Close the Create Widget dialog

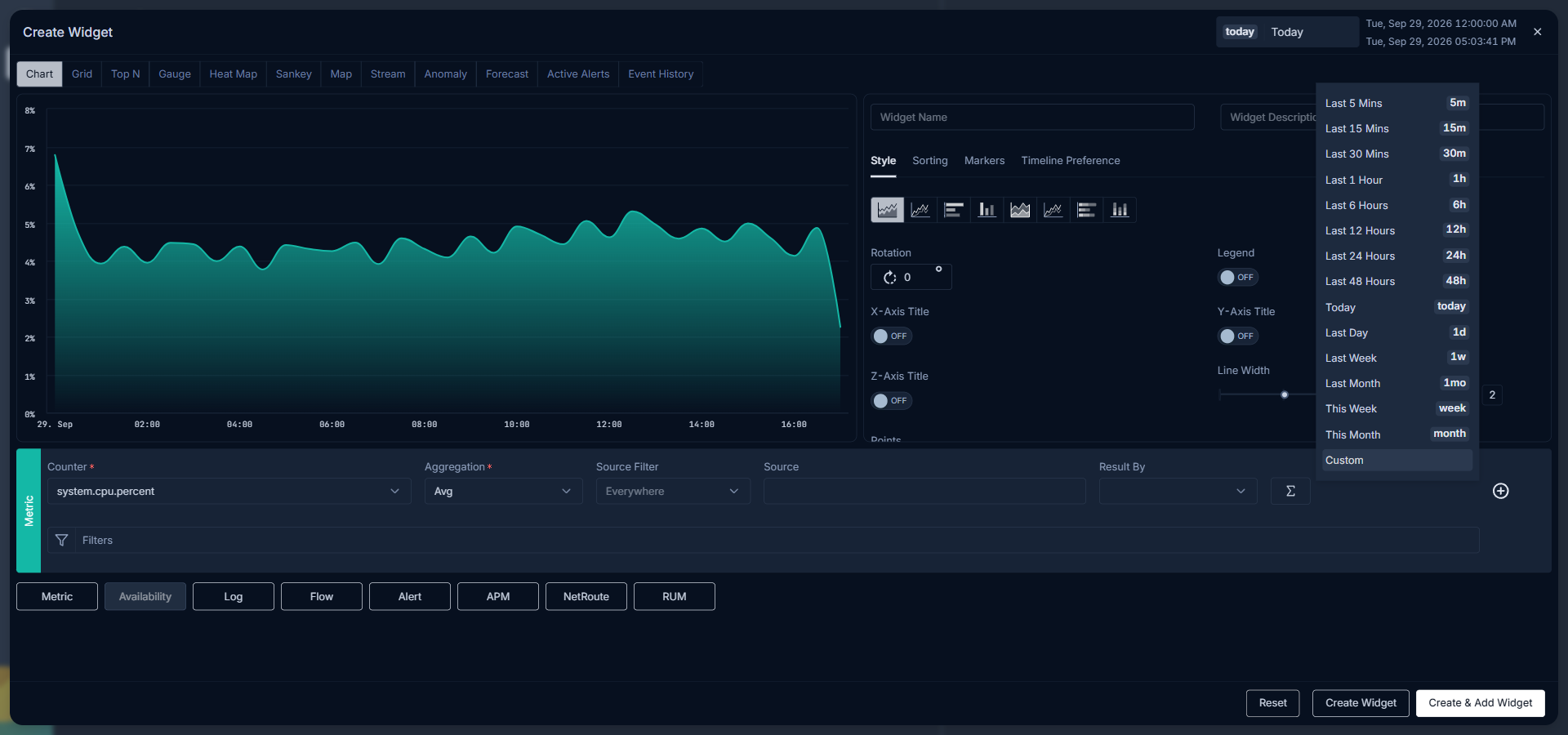click(1538, 32)
